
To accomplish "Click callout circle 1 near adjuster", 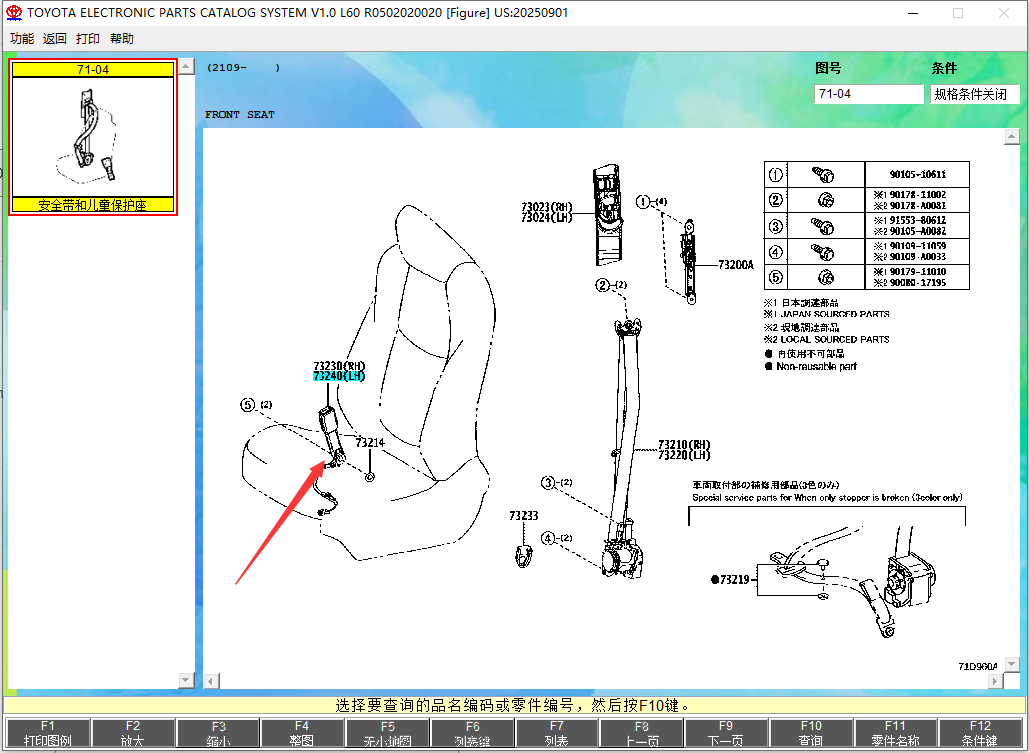I will 643,202.
